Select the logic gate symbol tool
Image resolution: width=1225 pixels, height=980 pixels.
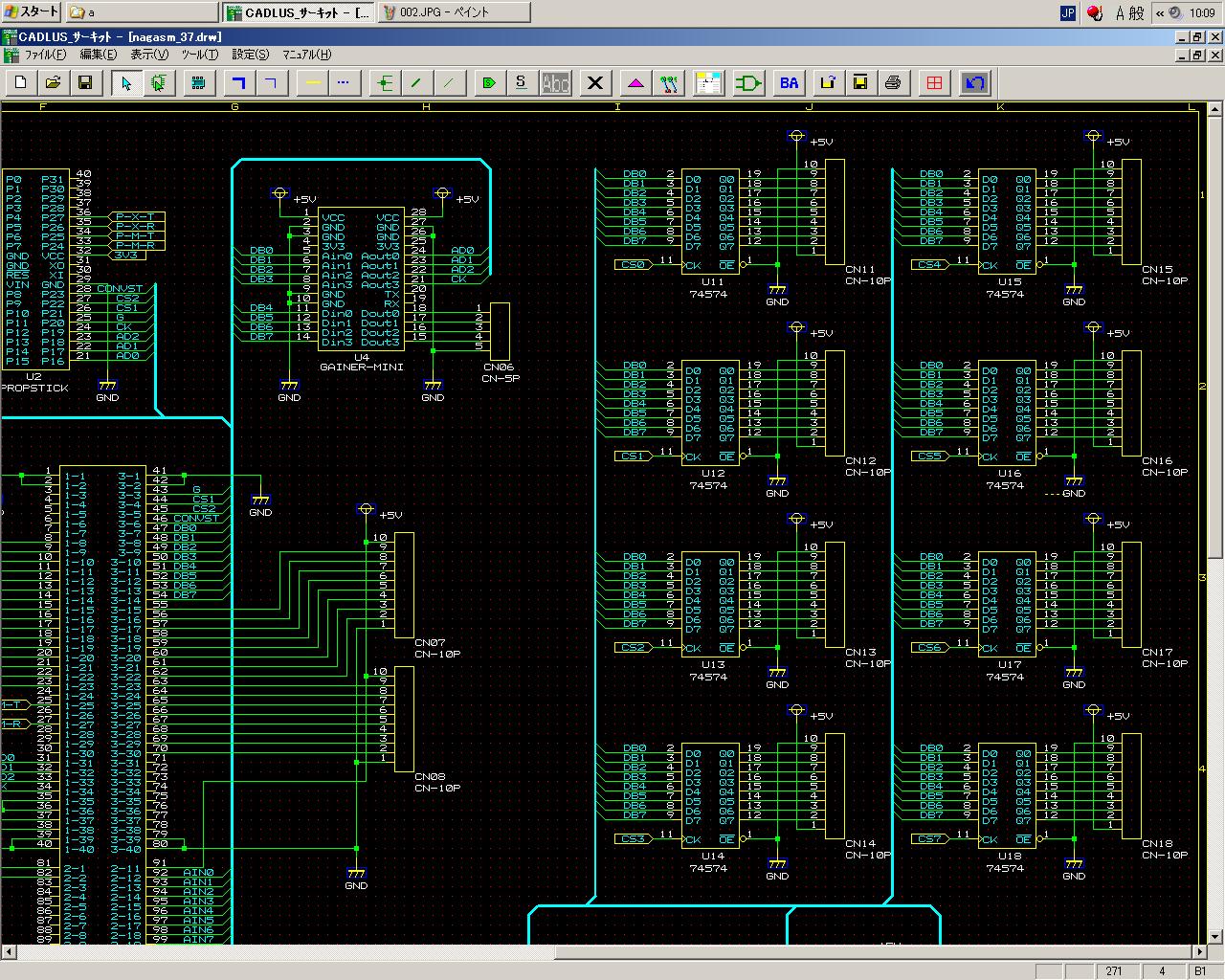748,83
